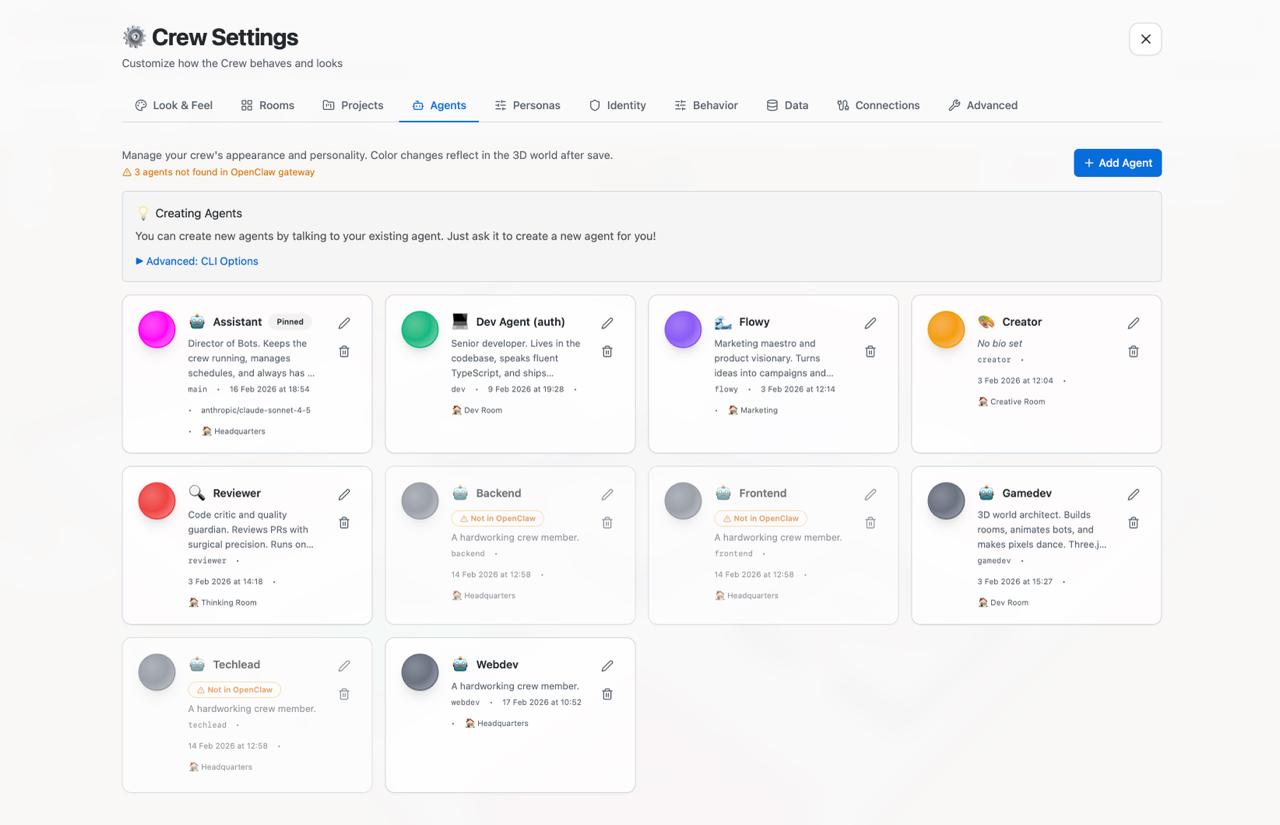Remove the Backend agent using the trash icon
This screenshot has width=1280, height=825.
click(x=607, y=522)
